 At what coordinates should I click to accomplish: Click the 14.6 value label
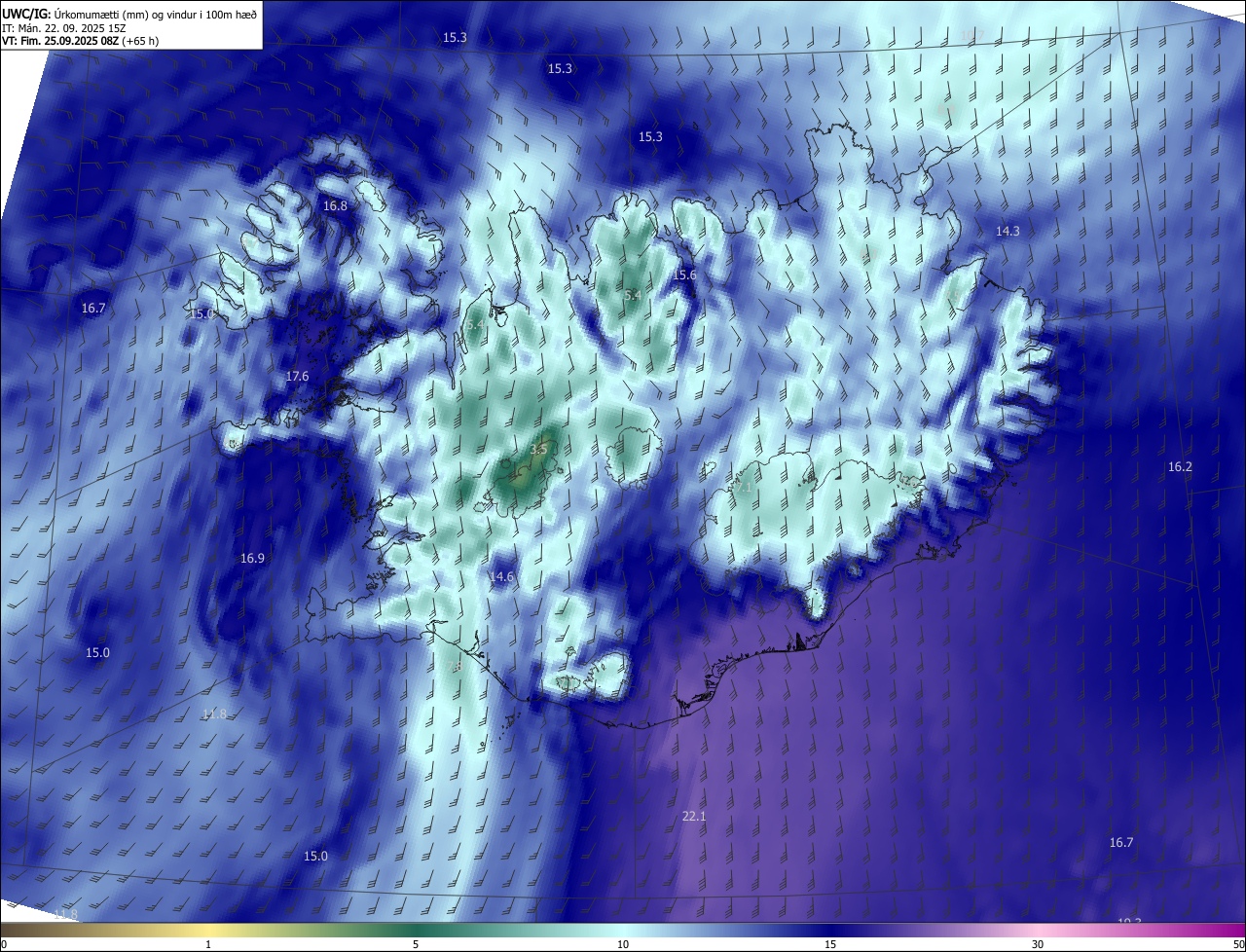(501, 576)
